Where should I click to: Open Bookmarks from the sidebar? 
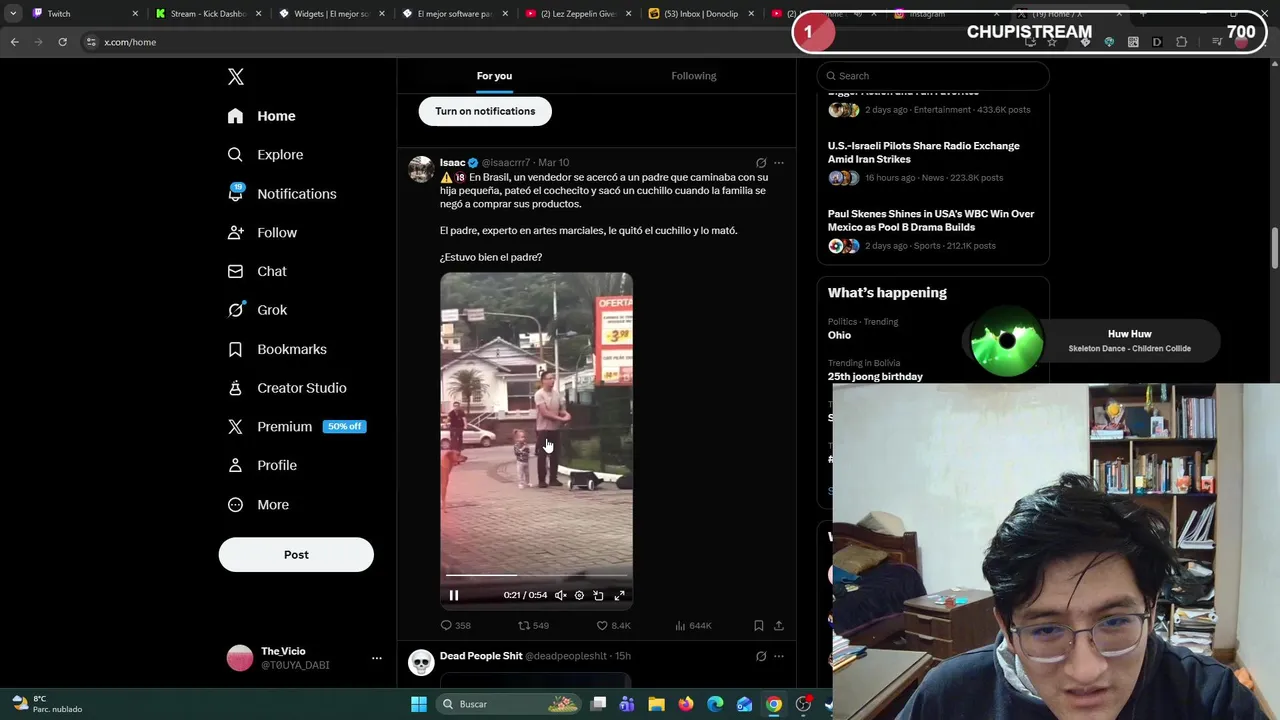pyautogui.click(x=277, y=349)
